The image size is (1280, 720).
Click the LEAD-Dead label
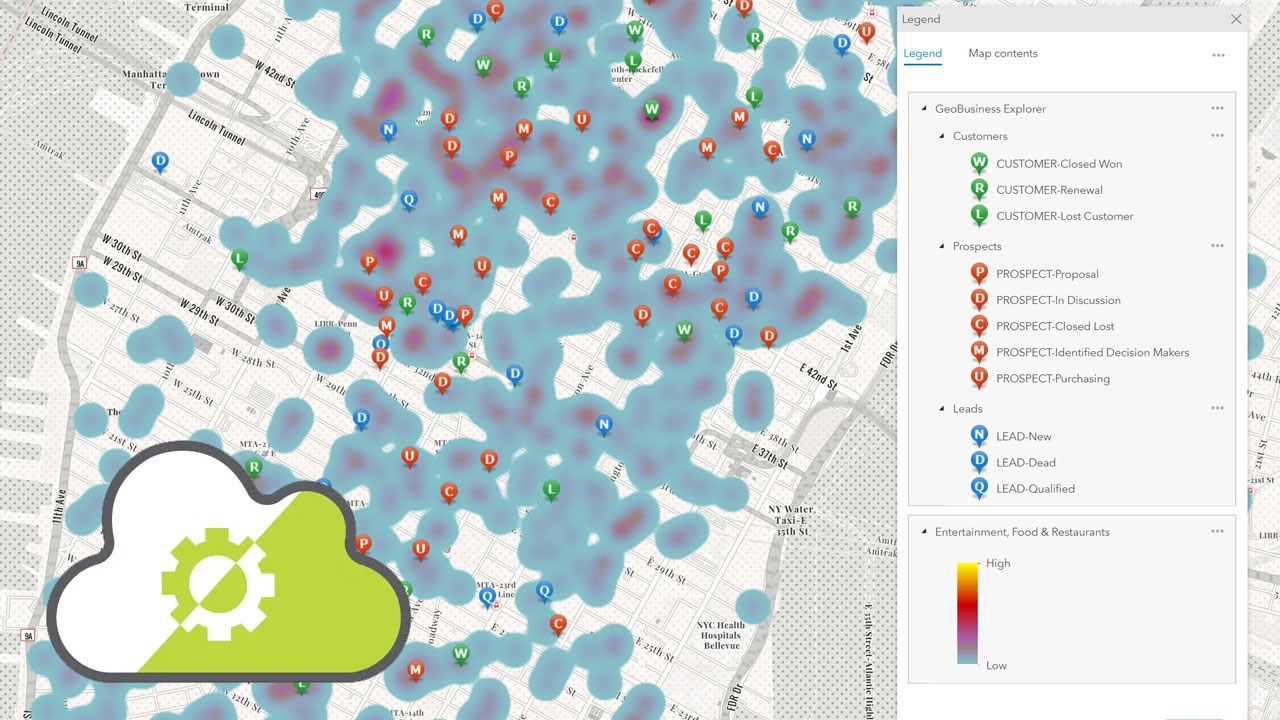click(1026, 462)
